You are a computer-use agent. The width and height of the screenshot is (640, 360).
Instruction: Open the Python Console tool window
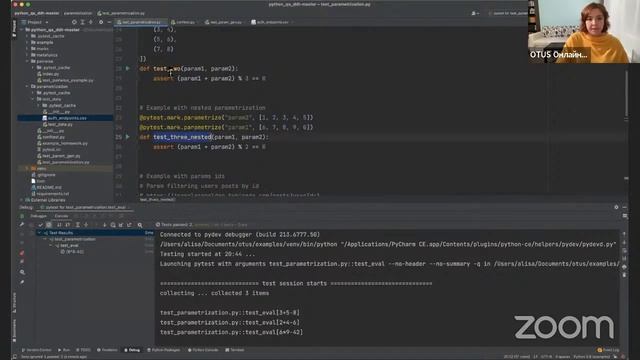pos(203,350)
